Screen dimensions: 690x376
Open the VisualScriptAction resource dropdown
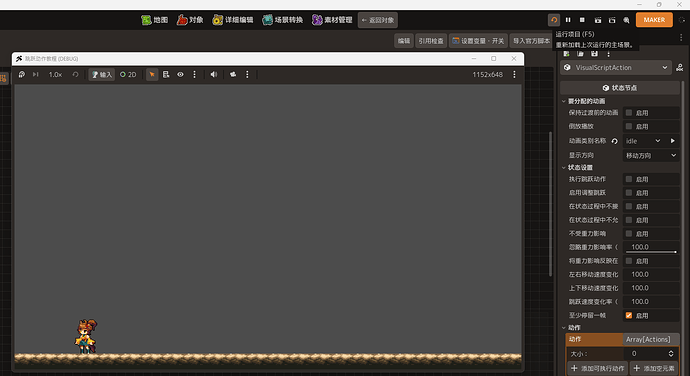click(x=616, y=67)
